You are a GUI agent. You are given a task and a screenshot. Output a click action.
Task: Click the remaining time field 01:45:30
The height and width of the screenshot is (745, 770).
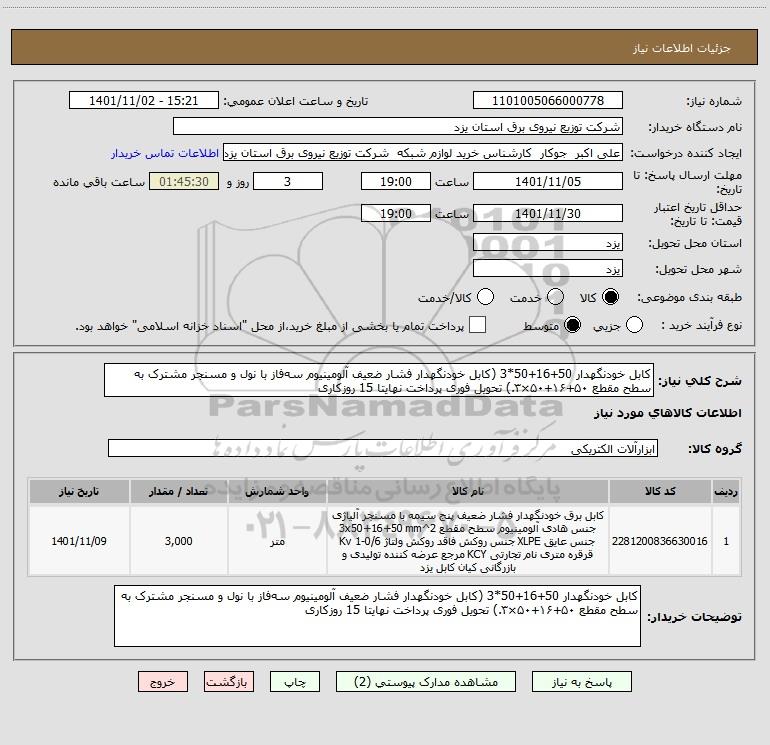(184, 182)
